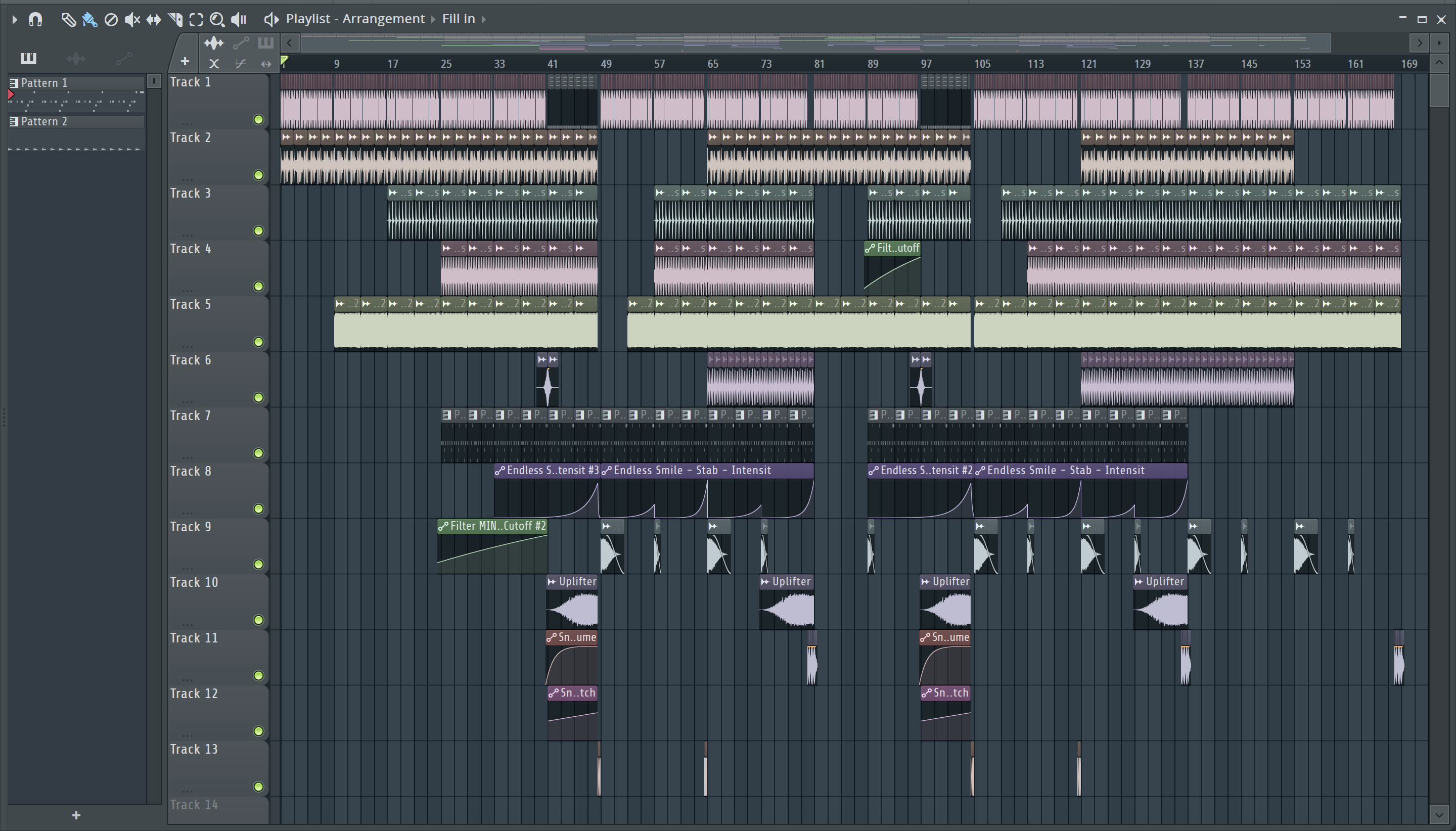The height and width of the screenshot is (831, 1456).
Task: Focus automation clips in track header area
Action: point(241,43)
